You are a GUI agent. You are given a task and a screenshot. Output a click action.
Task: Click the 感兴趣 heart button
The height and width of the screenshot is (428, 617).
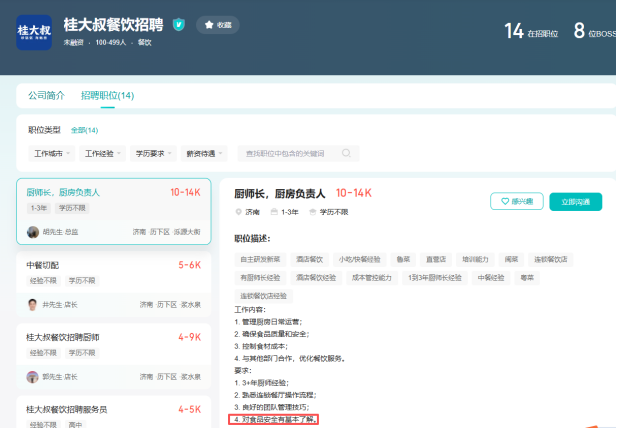[517, 201]
